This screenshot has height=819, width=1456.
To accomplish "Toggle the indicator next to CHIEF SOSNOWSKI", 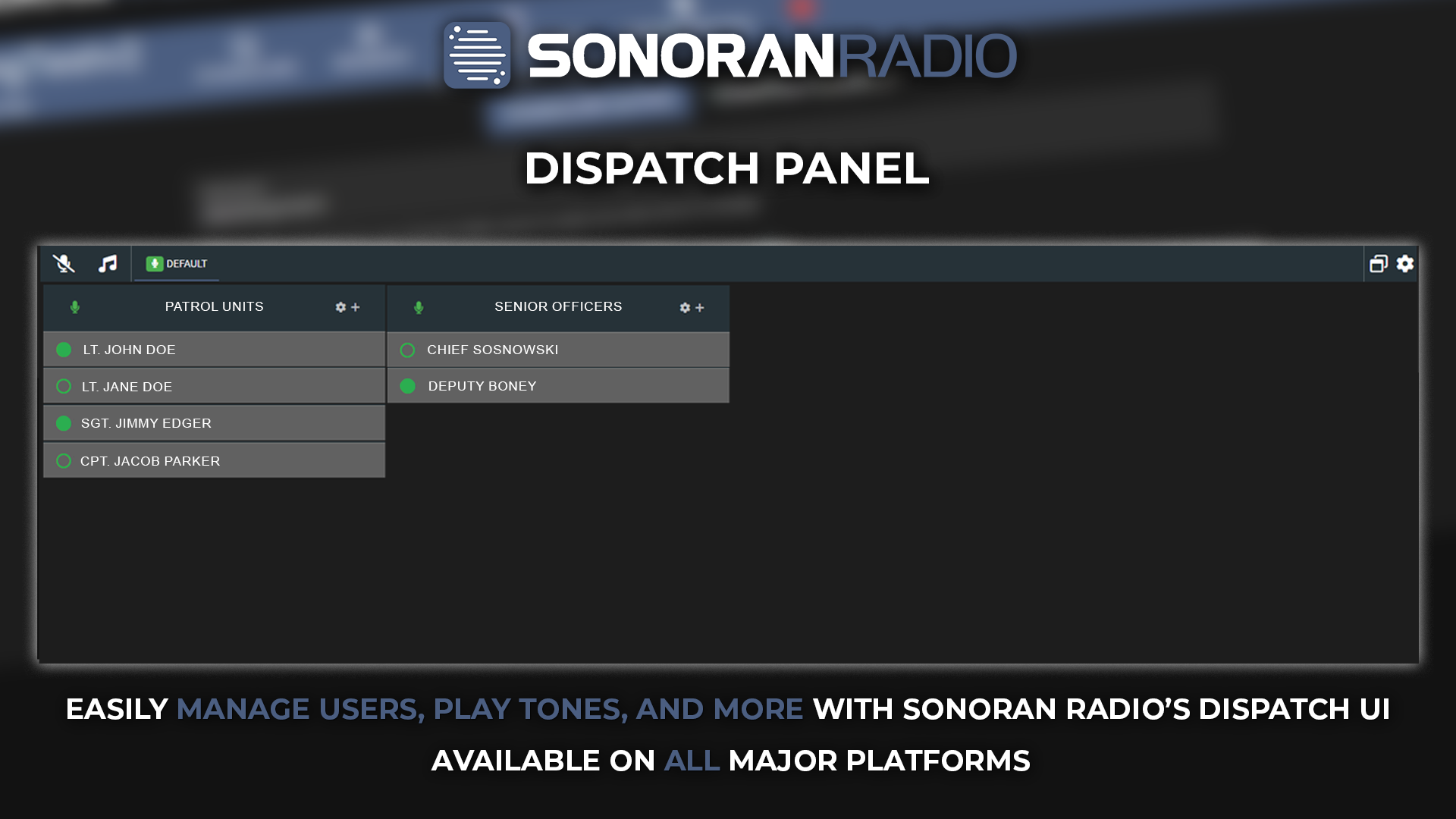I will [407, 350].
